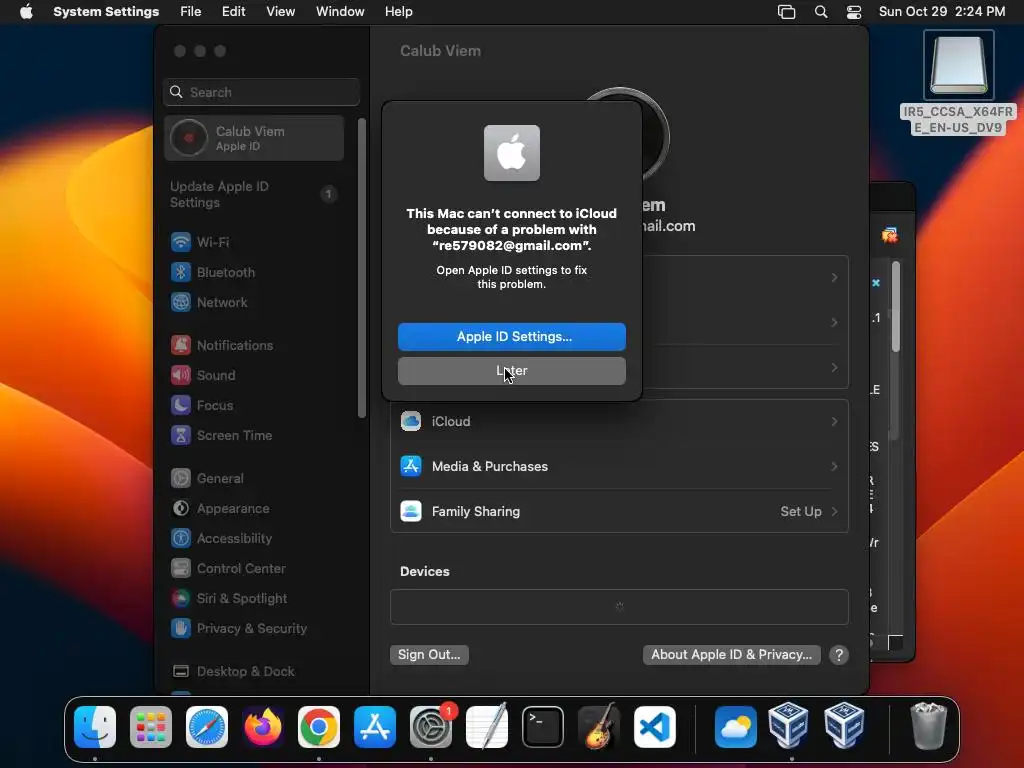Image resolution: width=1024 pixels, height=768 pixels.
Task: Open the Window menu
Action: point(340,12)
